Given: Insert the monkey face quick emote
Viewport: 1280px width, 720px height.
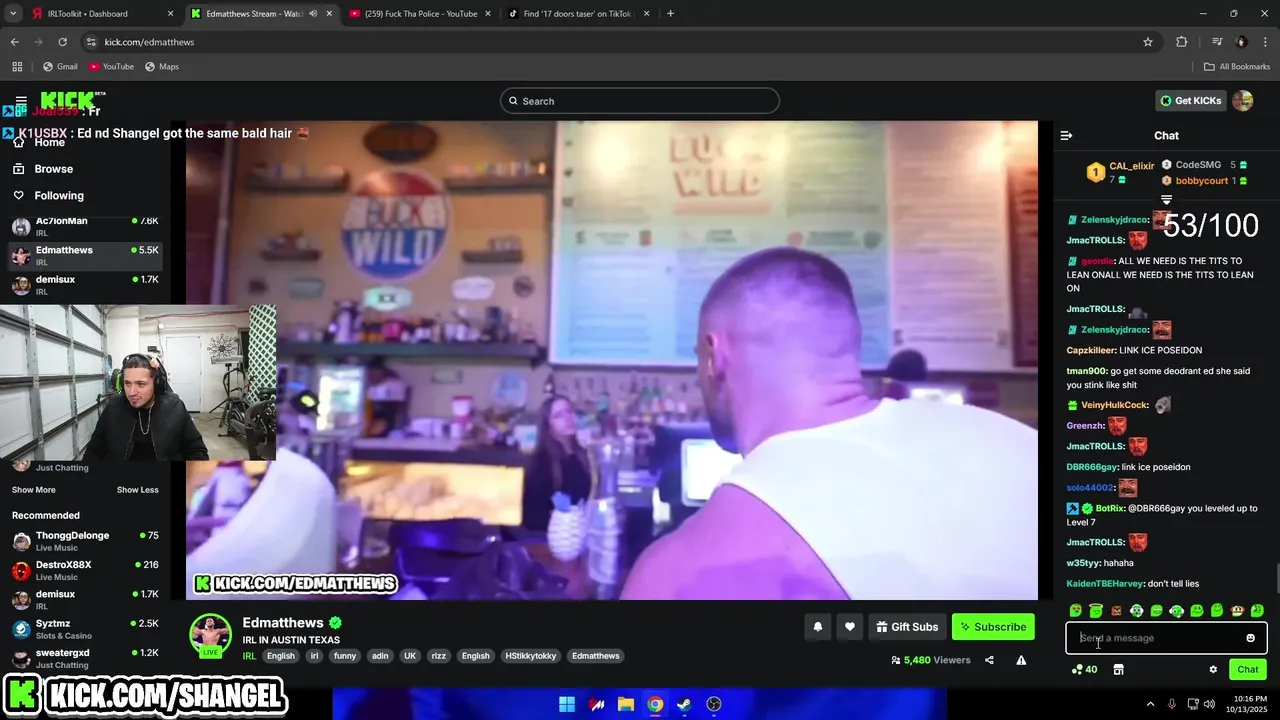Looking at the screenshot, I should click(1237, 610).
